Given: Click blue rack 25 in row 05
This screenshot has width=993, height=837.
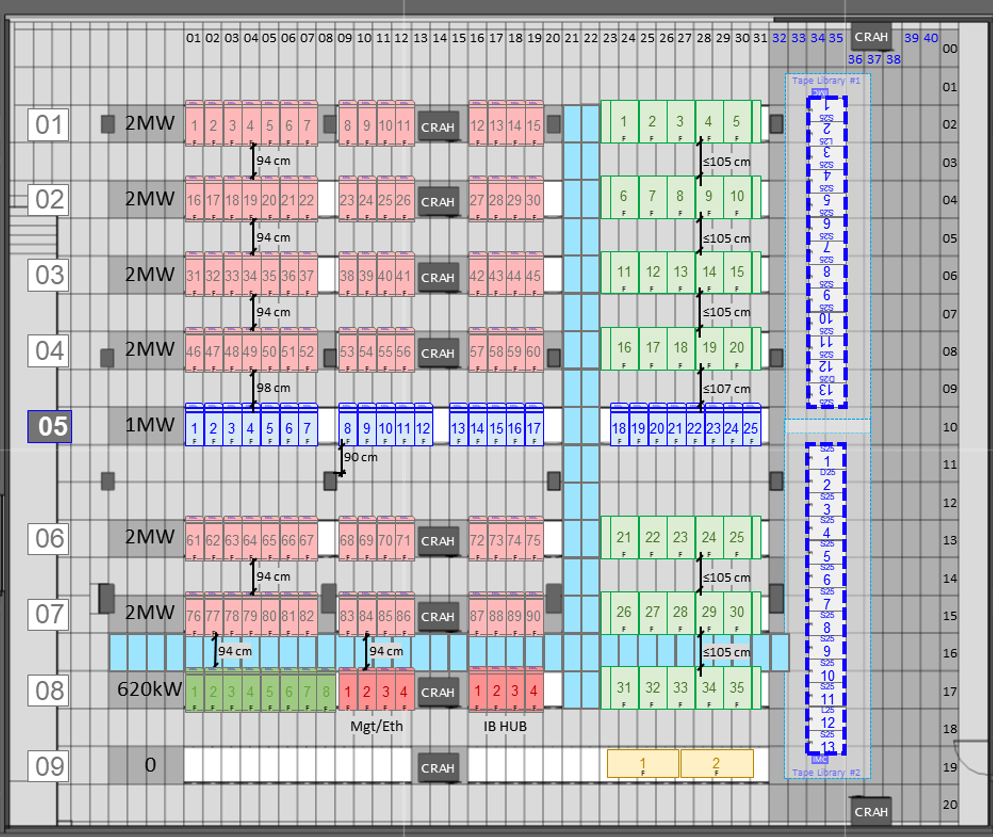Looking at the screenshot, I should point(750,428).
